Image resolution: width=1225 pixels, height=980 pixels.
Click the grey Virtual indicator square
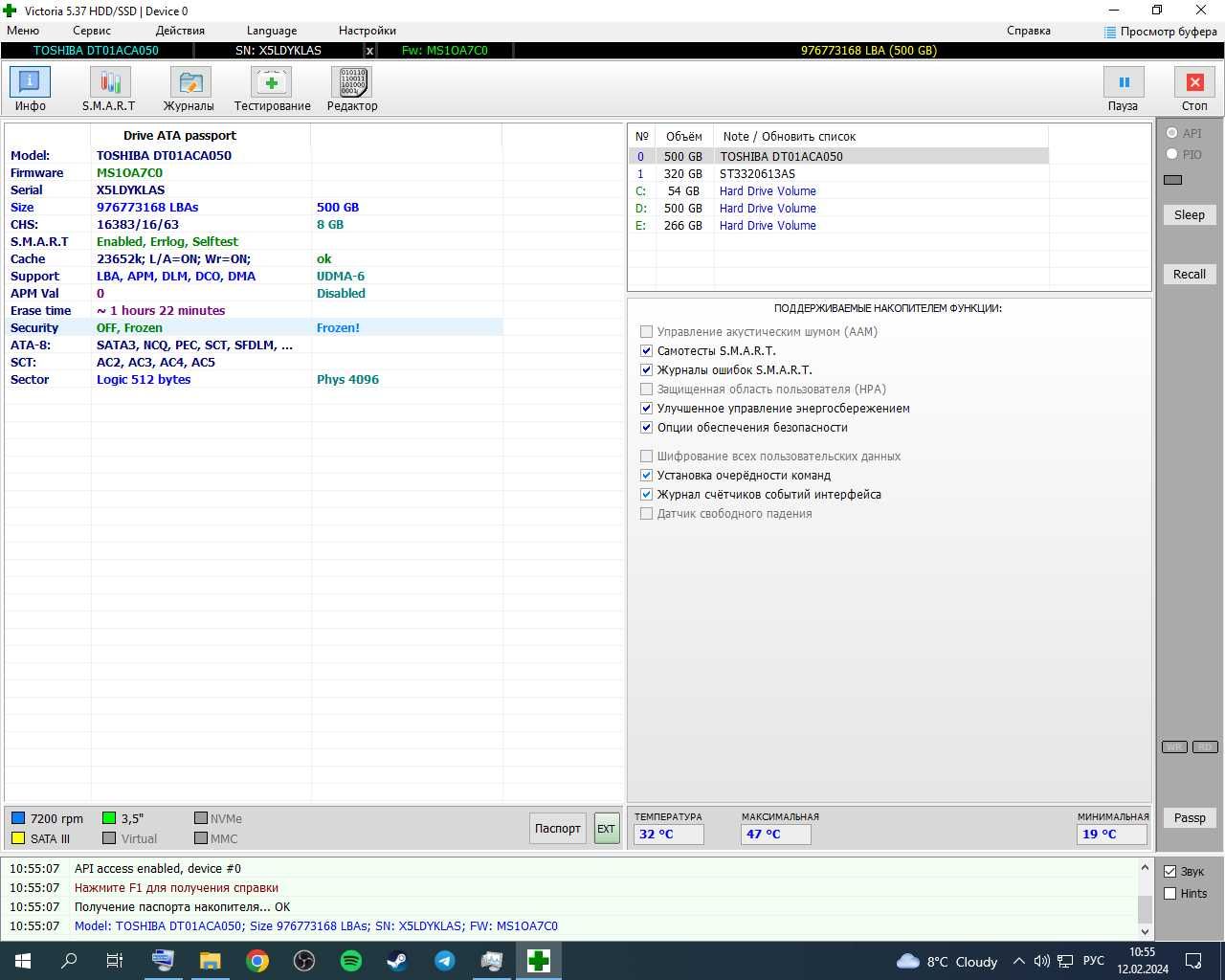(x=109, y=838)
